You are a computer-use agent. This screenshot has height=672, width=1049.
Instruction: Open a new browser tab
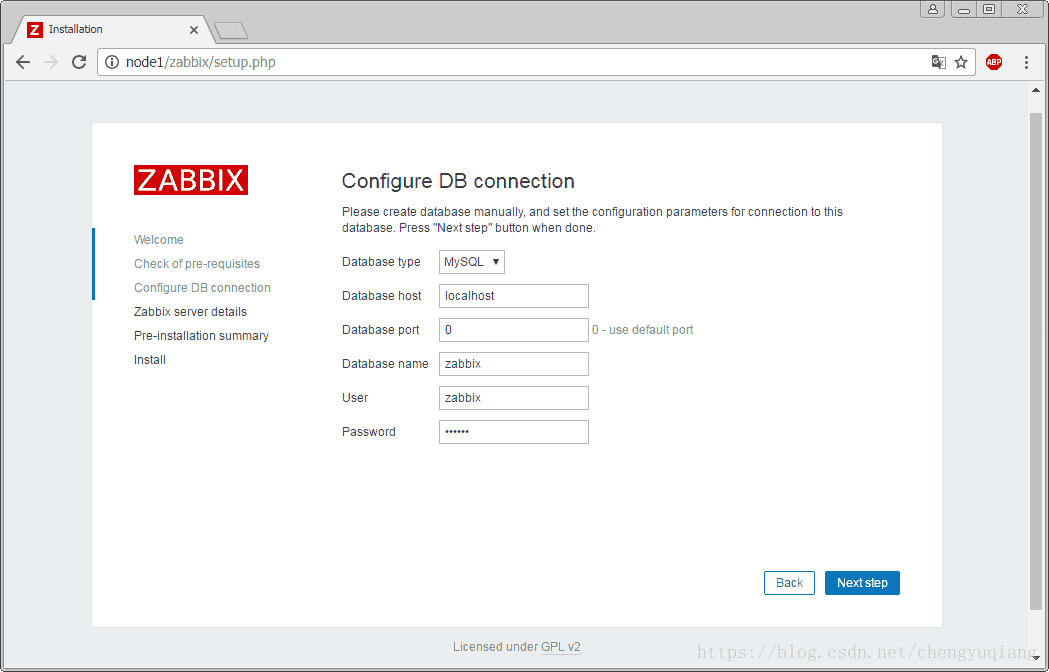pyautogui.click(x=231, y=30)
